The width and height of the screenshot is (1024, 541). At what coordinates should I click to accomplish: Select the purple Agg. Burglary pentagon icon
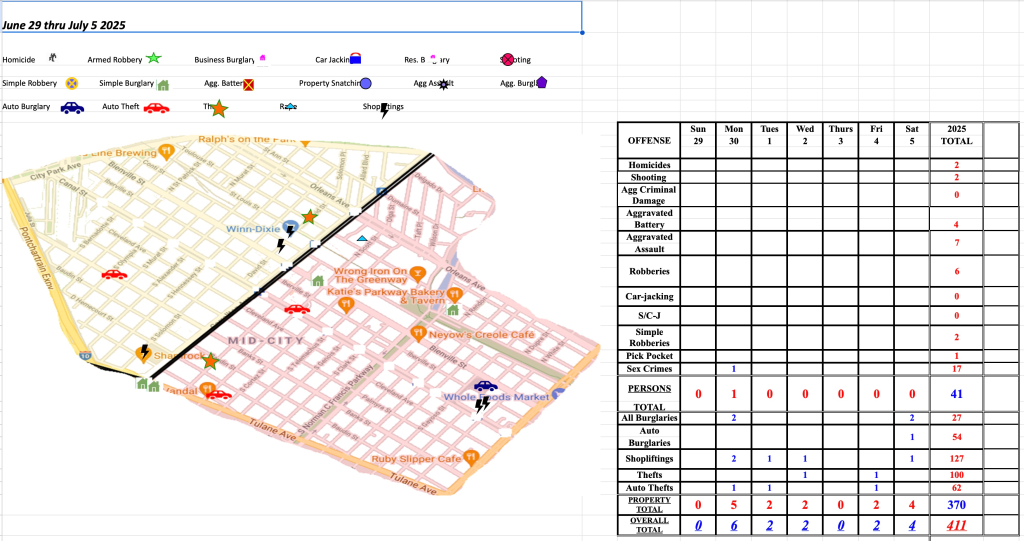coord(541,83)
